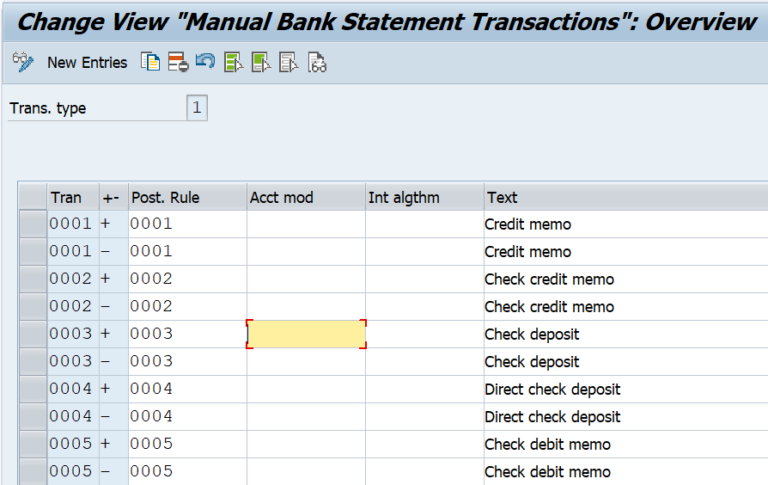
Task: Click the Trans. type label
Action: [x=48, y=108]
